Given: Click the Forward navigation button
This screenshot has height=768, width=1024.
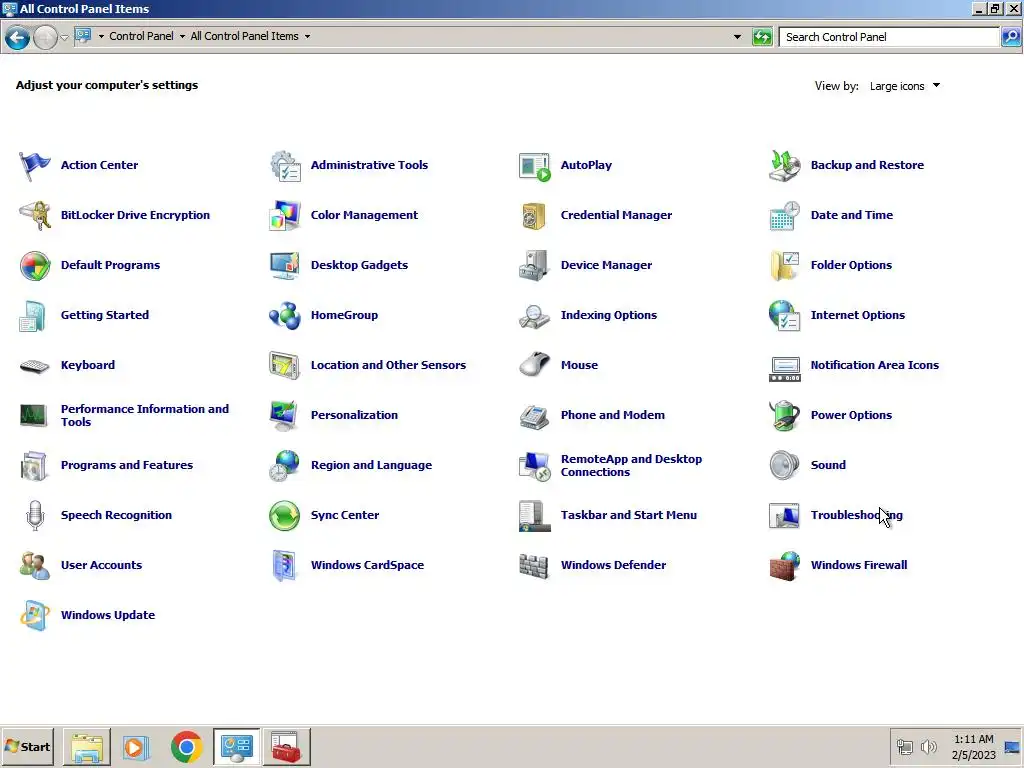Looking at the screenshot, I should [x=46, y=37].
